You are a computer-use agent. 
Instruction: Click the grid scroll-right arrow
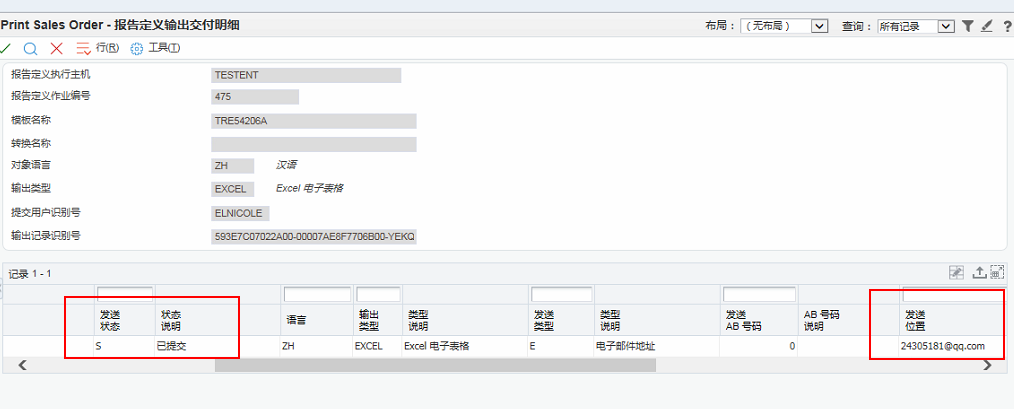pos(987,366)
